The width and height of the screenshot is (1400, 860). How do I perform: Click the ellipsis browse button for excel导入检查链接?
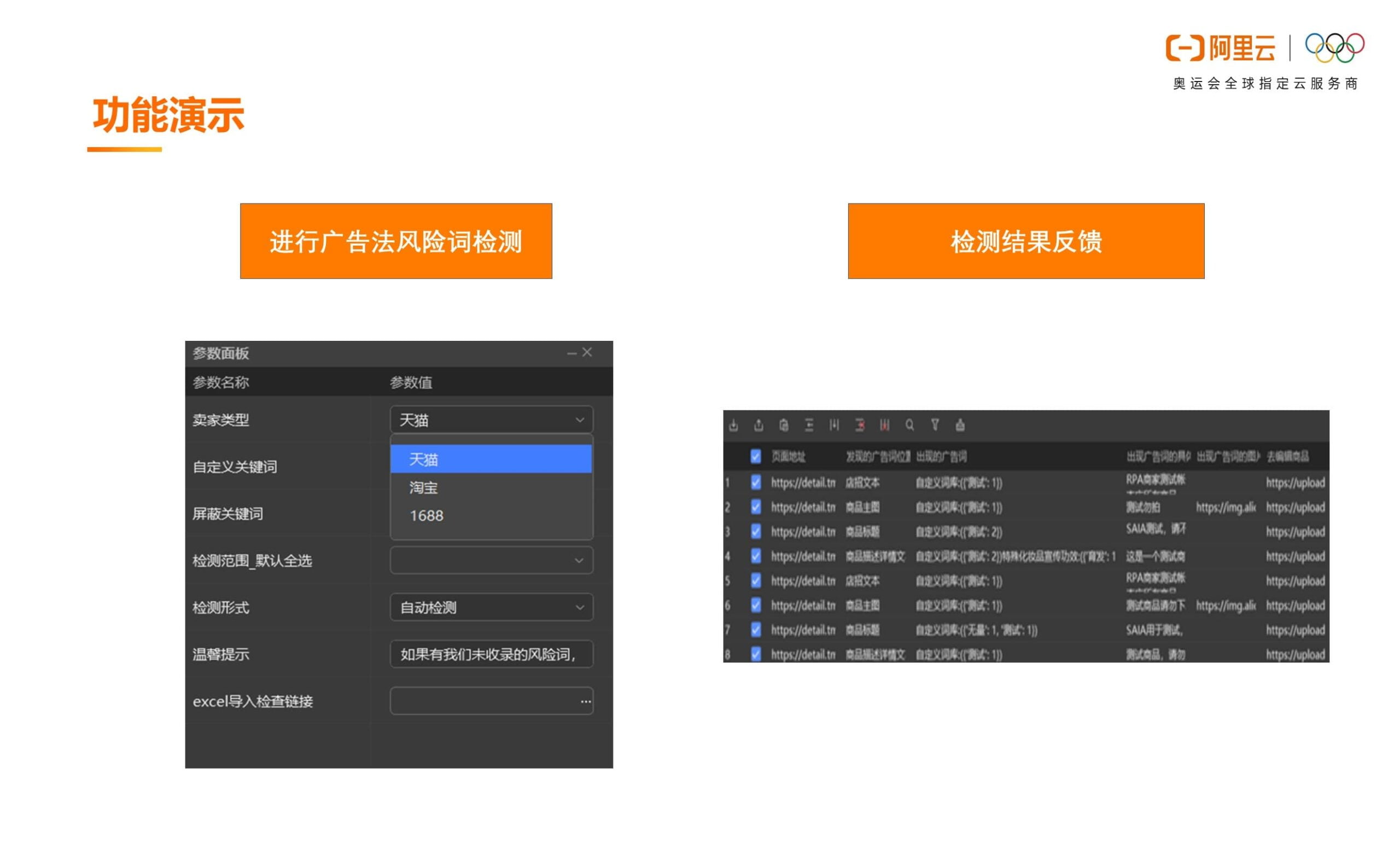coord(586,701)
